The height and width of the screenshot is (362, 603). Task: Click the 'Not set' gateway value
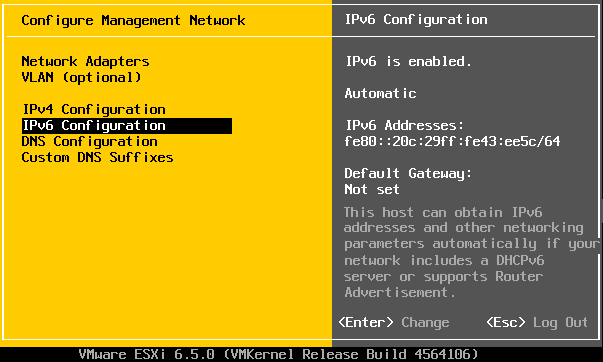[372, 189]
